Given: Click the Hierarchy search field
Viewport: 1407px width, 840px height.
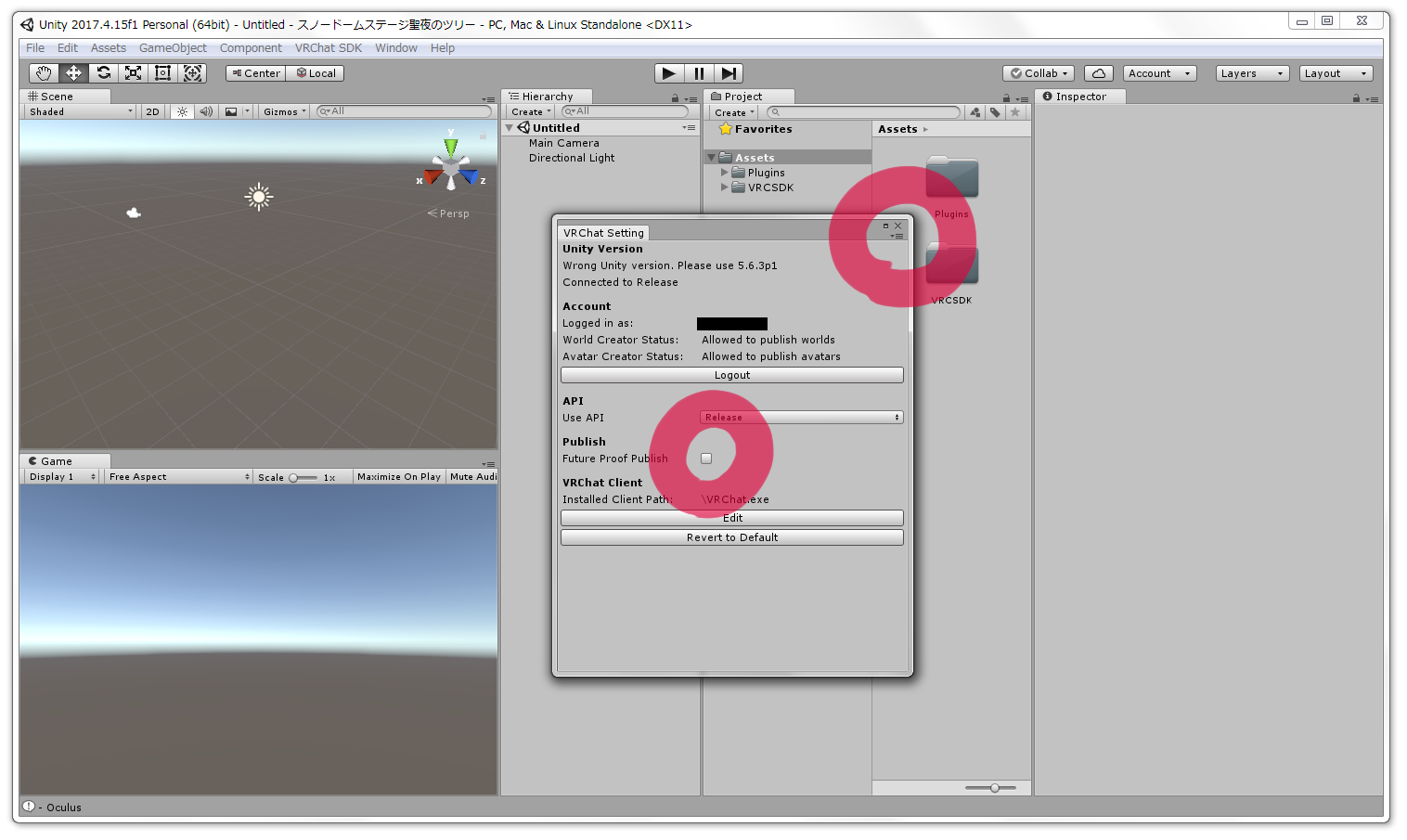Looking at the screenshot, I should 625,111.
